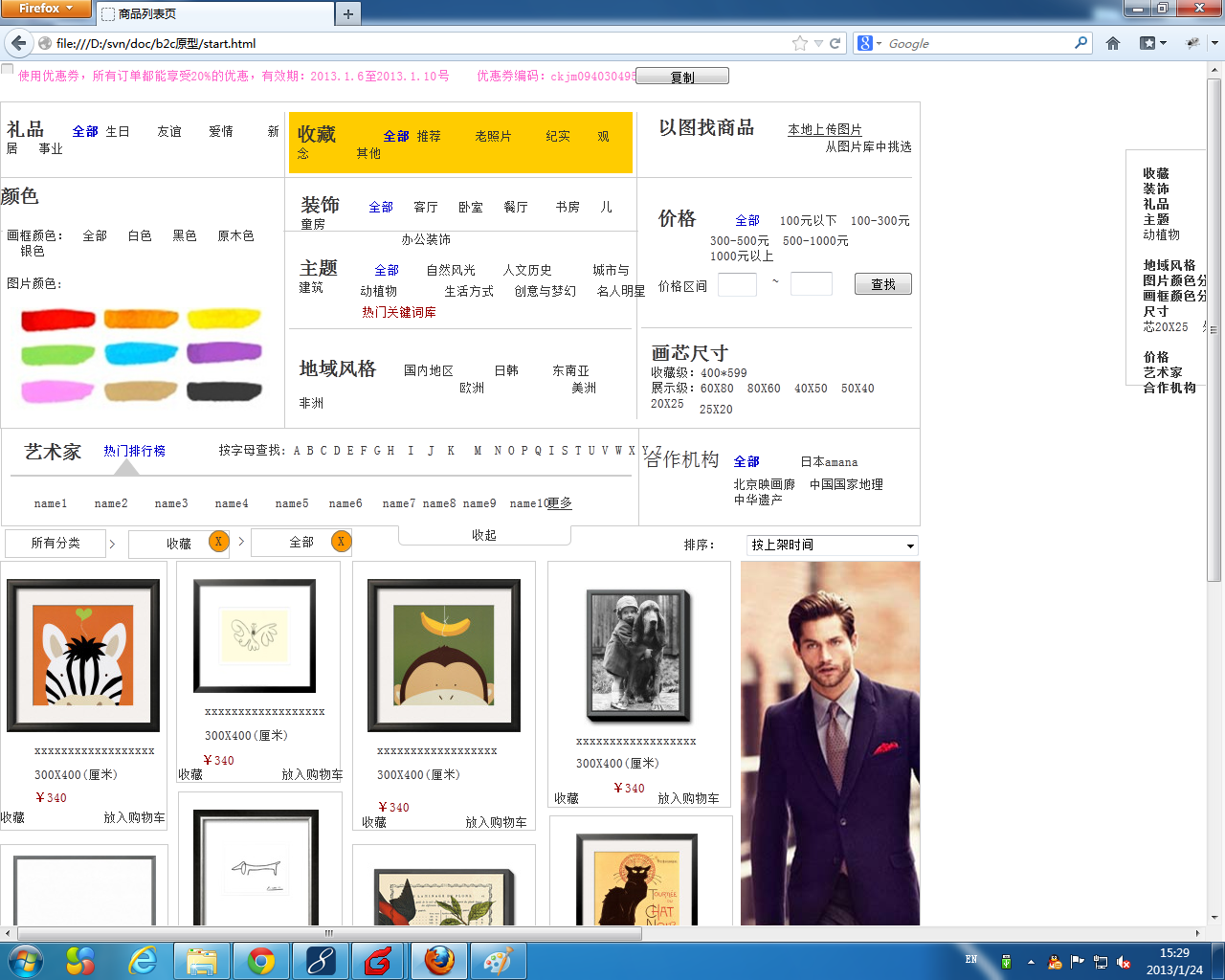This screenshot has width=1225, height=980.
Task: Reload the page with the refresh icon
Action: [835, 43]
